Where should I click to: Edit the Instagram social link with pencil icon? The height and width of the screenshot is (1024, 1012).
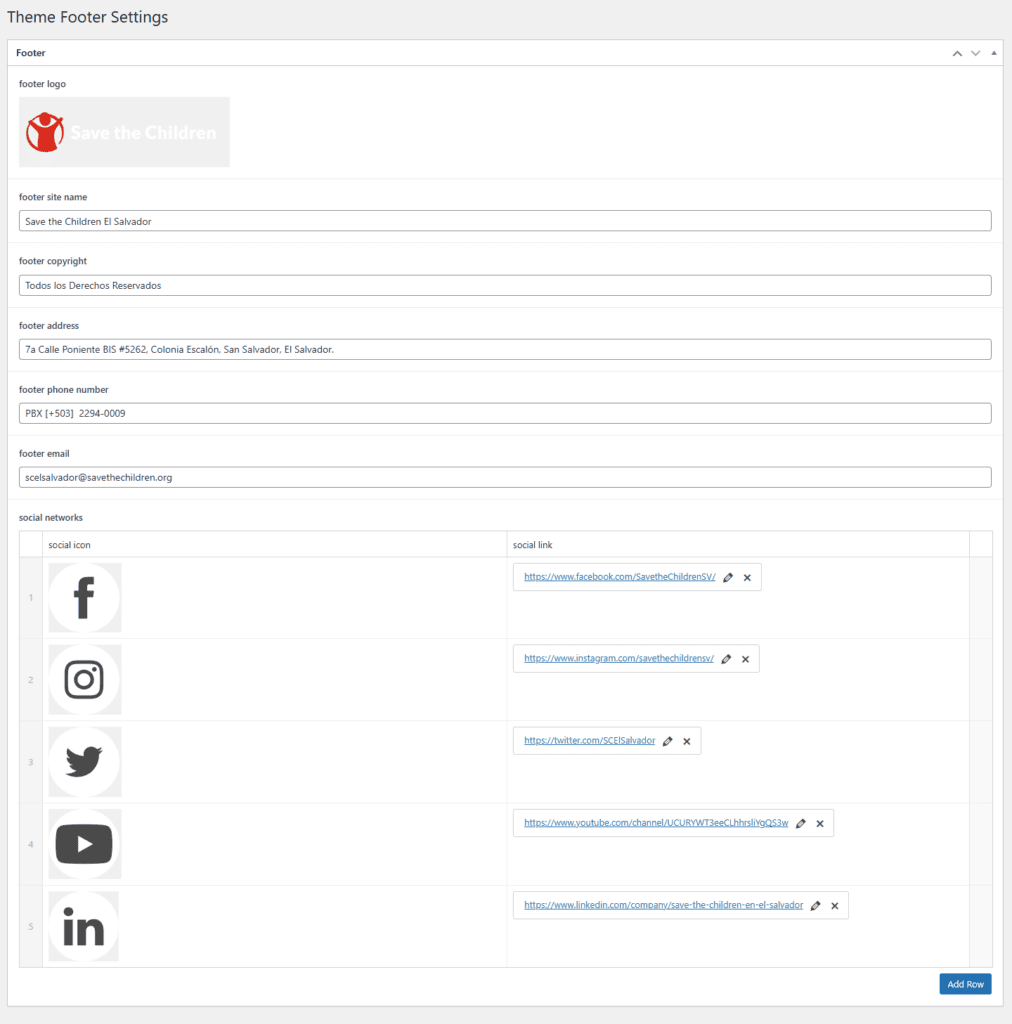pyautogui.click(x=726, y=659)
